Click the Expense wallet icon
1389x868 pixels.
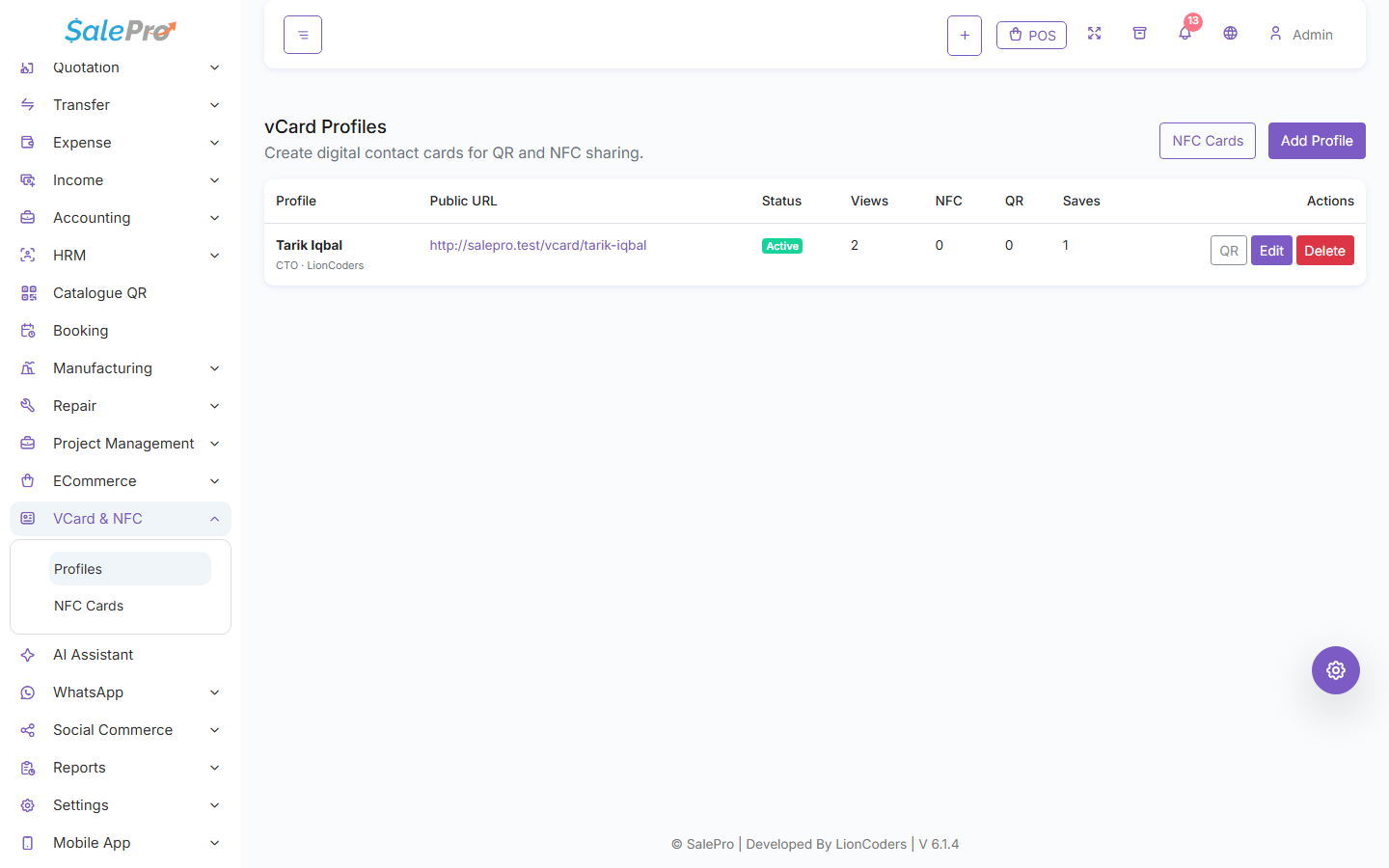[28, 143]
